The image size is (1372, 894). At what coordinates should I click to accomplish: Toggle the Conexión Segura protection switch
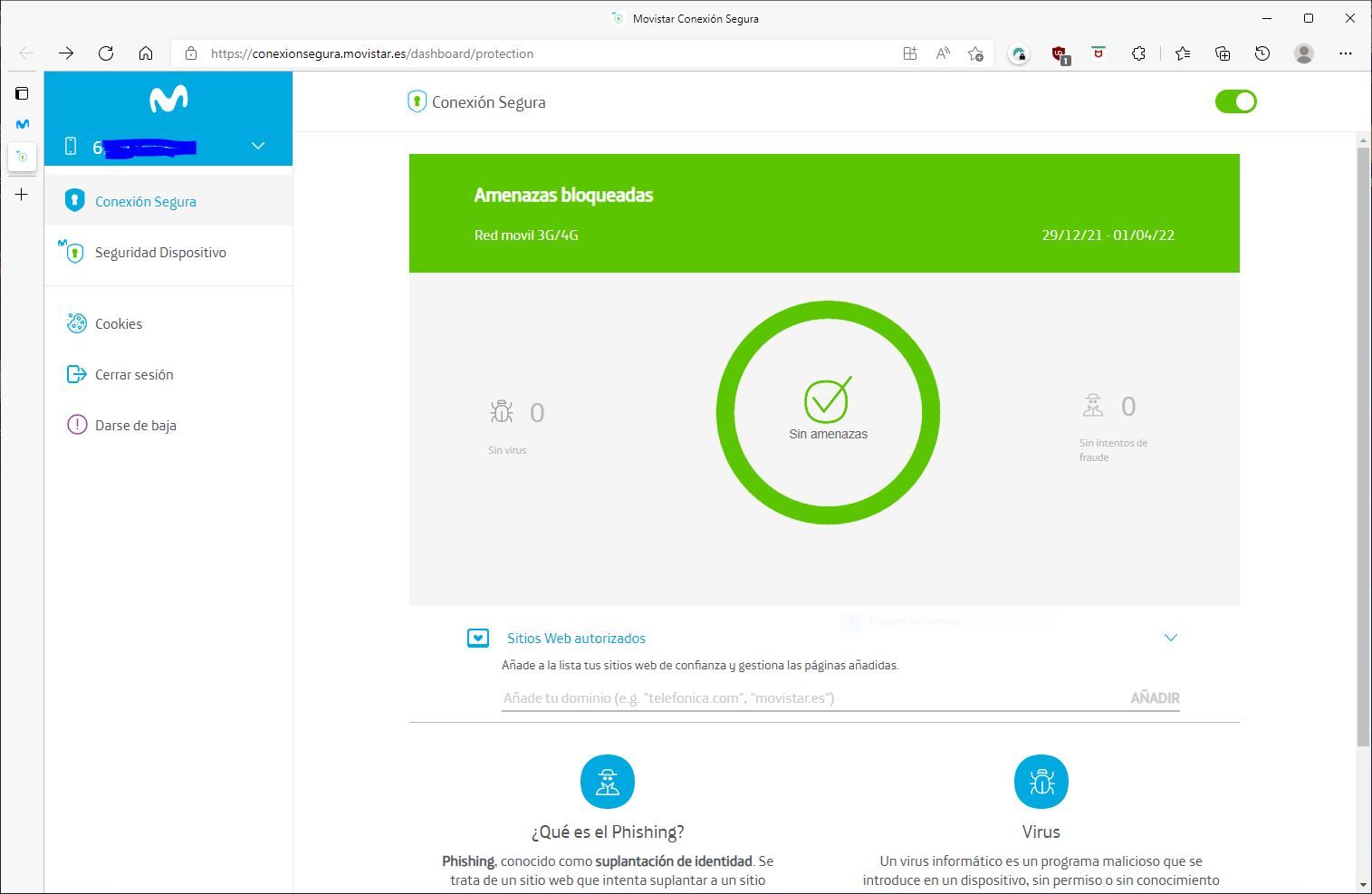[x=1235, y=101]
